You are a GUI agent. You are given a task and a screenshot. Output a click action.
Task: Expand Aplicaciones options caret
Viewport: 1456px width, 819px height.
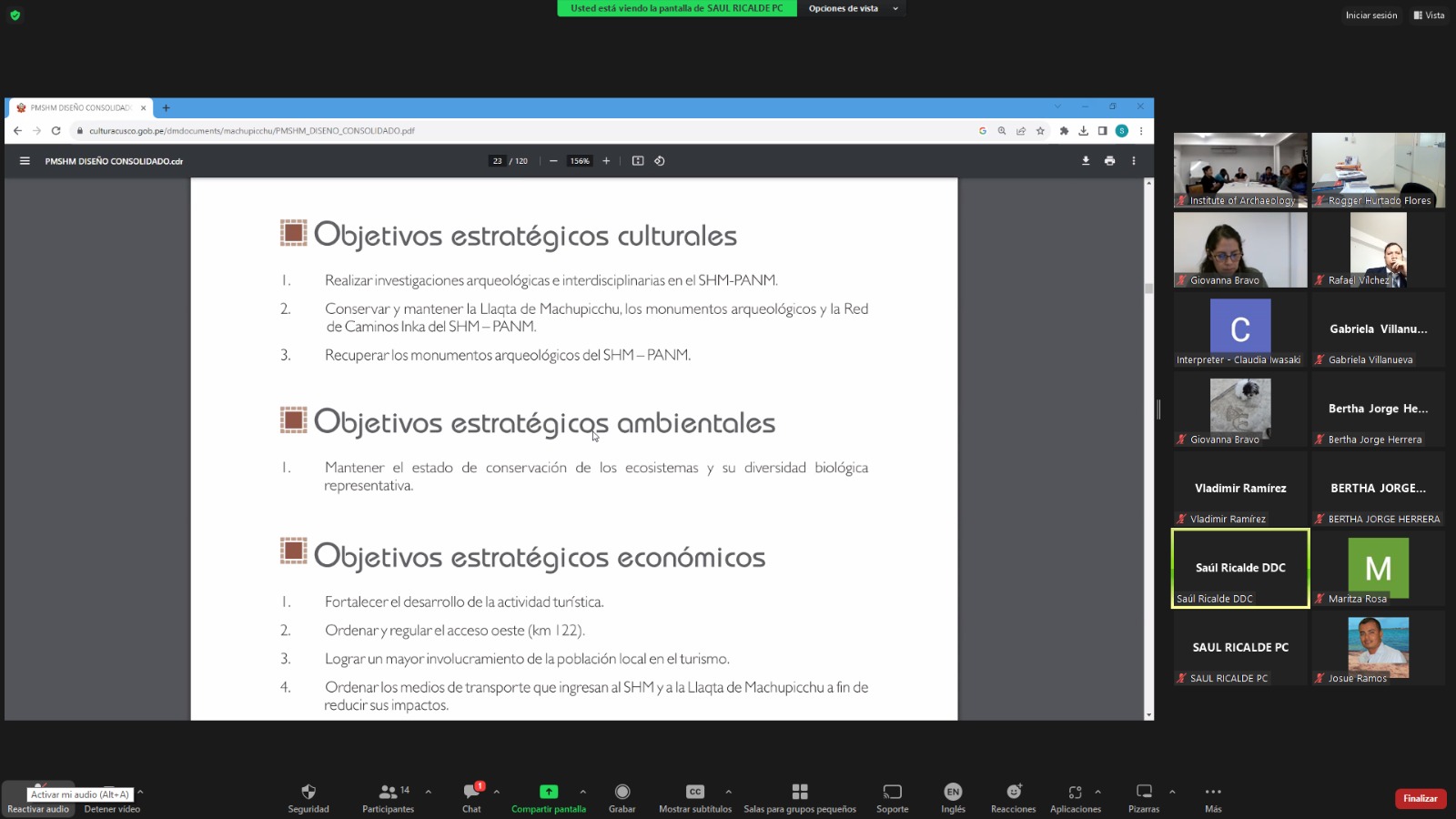point(1098,792)
